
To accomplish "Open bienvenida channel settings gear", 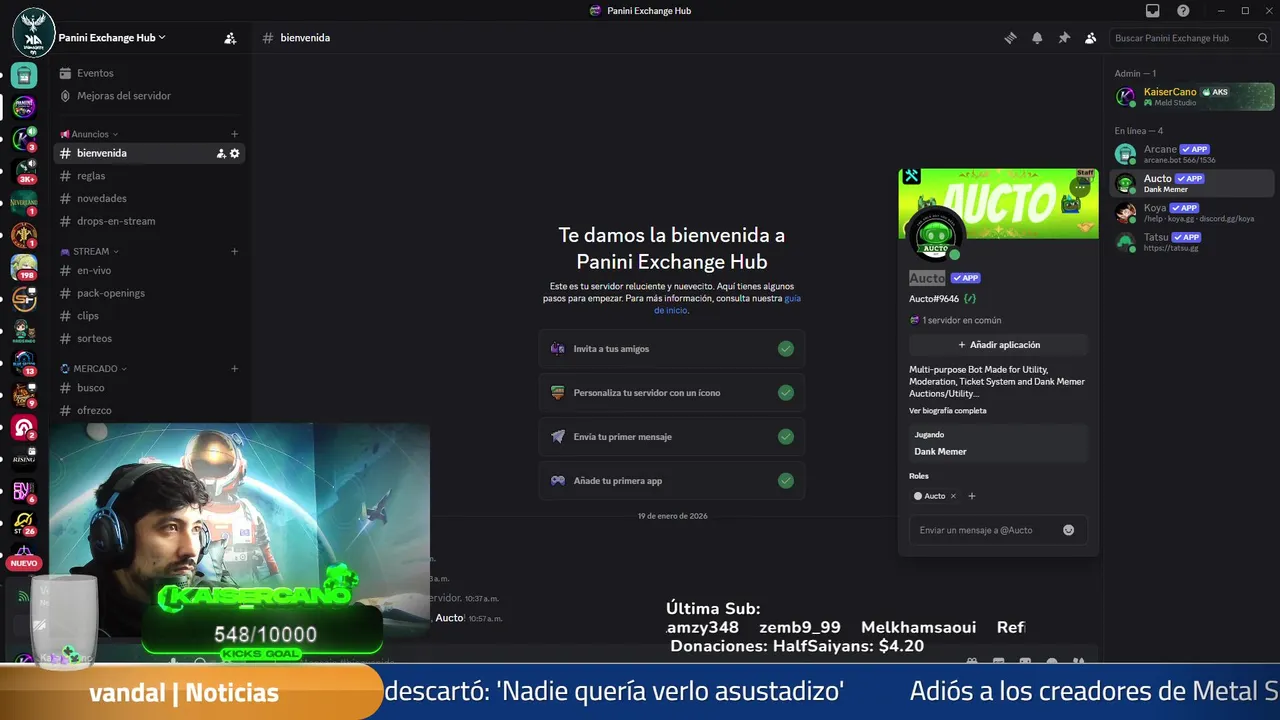I will [235, 153].
